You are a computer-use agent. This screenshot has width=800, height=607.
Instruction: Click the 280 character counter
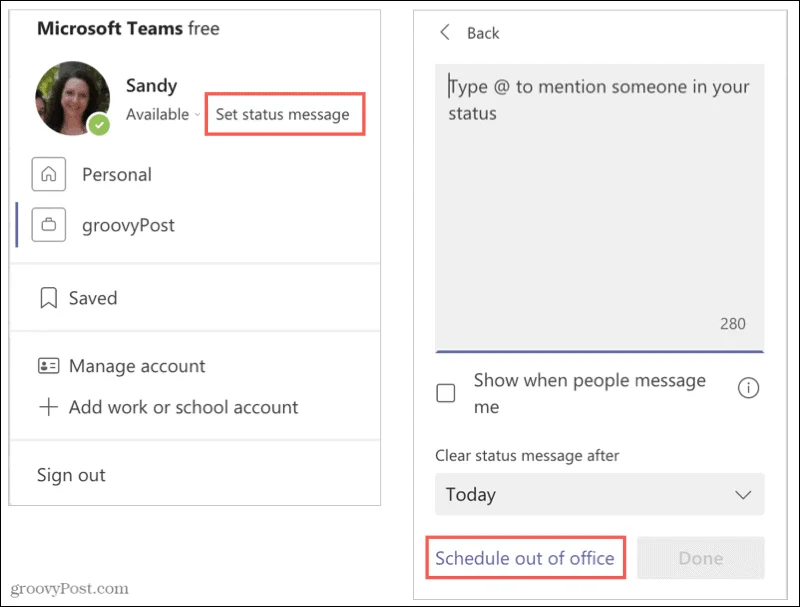[733, 323]
